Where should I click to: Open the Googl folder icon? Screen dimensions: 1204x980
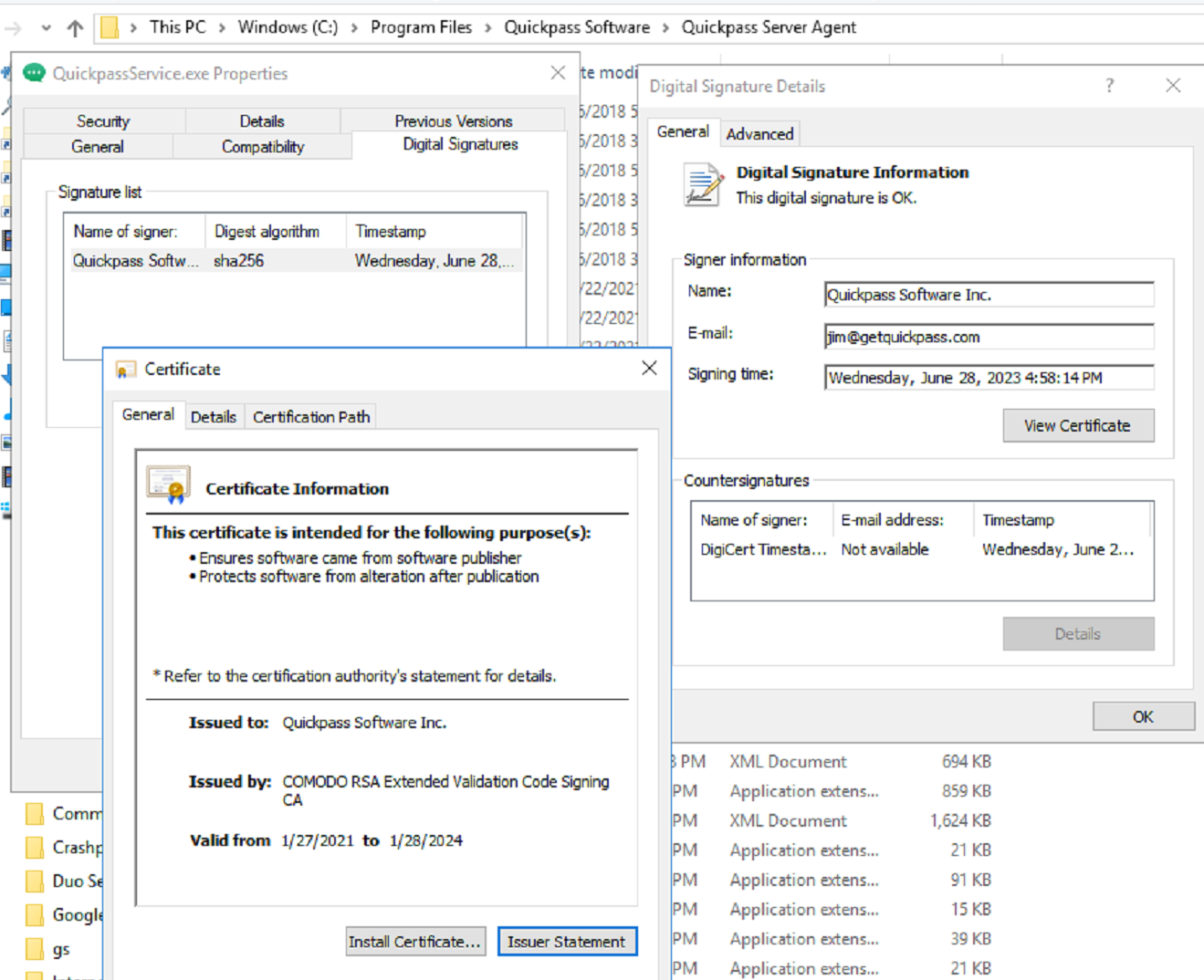[x=35, y=915]
